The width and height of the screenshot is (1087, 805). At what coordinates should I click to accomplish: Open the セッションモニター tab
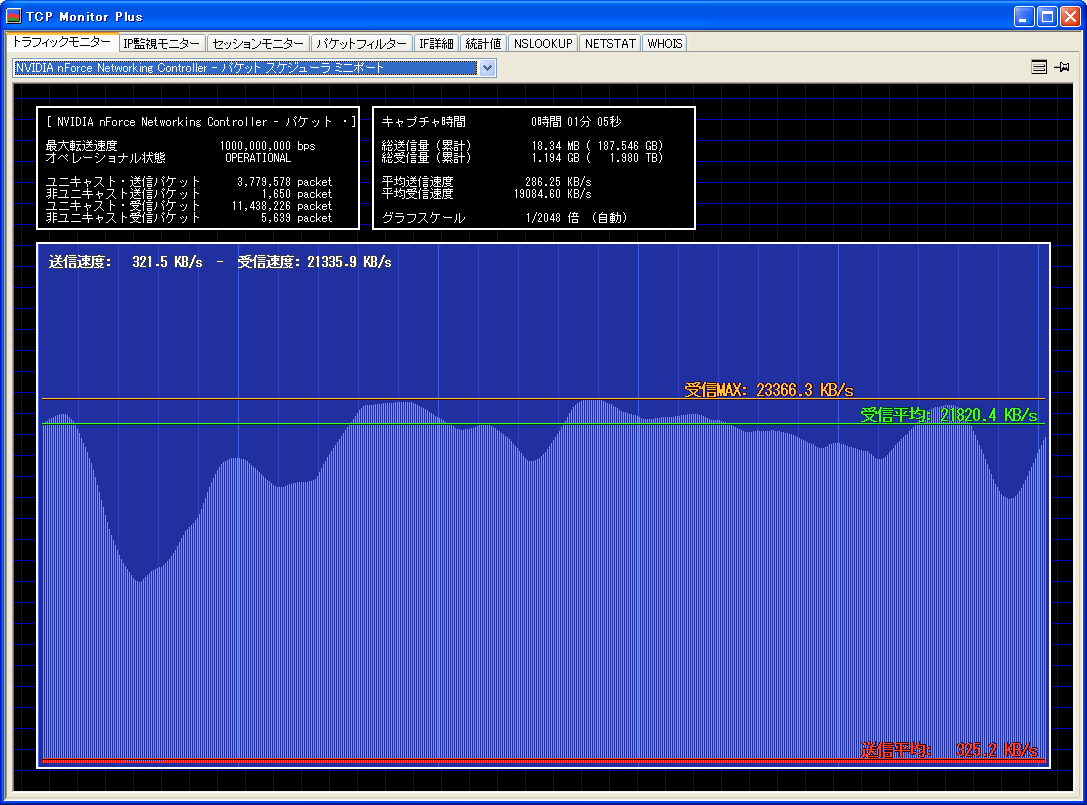258,43
